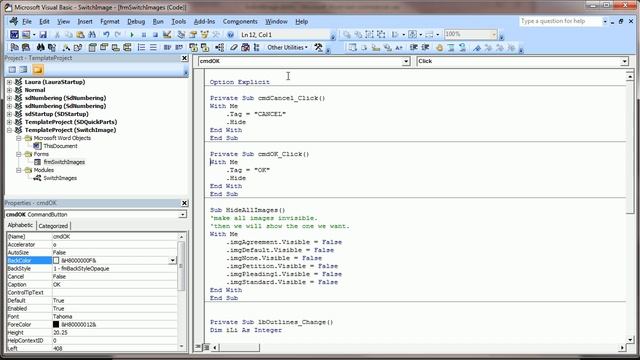Click the Caption property value OK
Image resolution: width=640 pixels, height=360 pixels.
tap(114, 284)
